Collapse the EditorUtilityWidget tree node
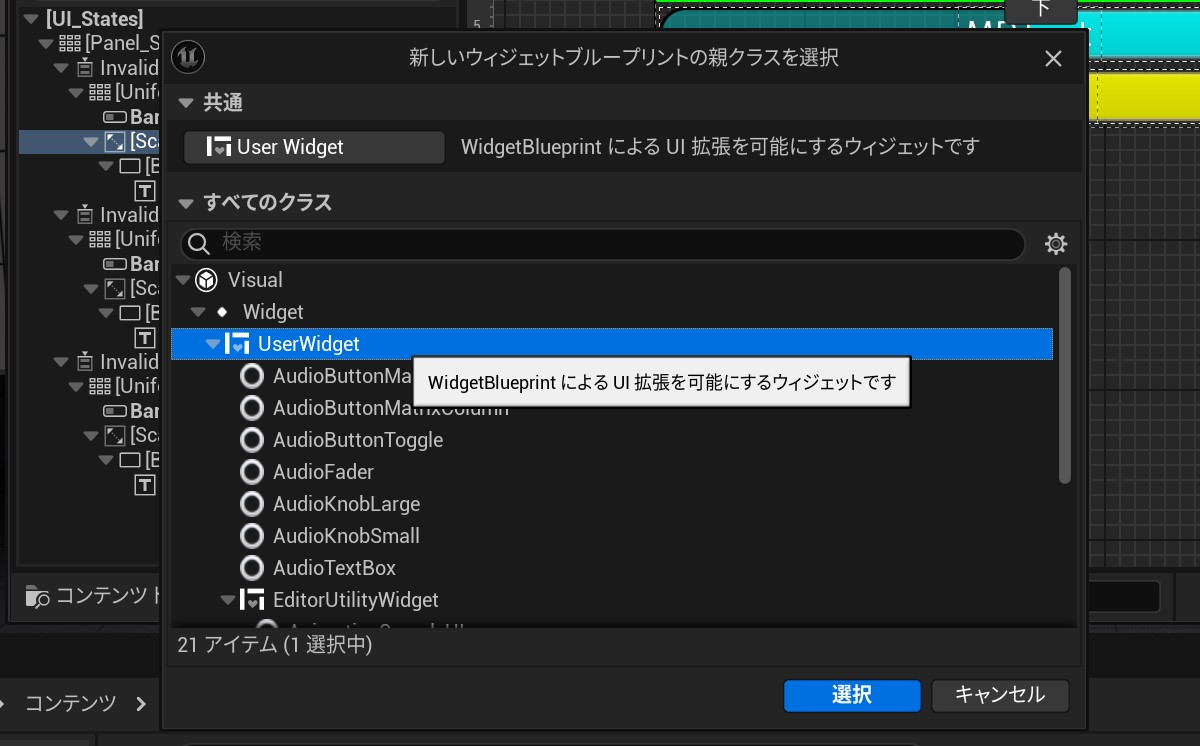 pyautogui.click(x=227, y=600)
